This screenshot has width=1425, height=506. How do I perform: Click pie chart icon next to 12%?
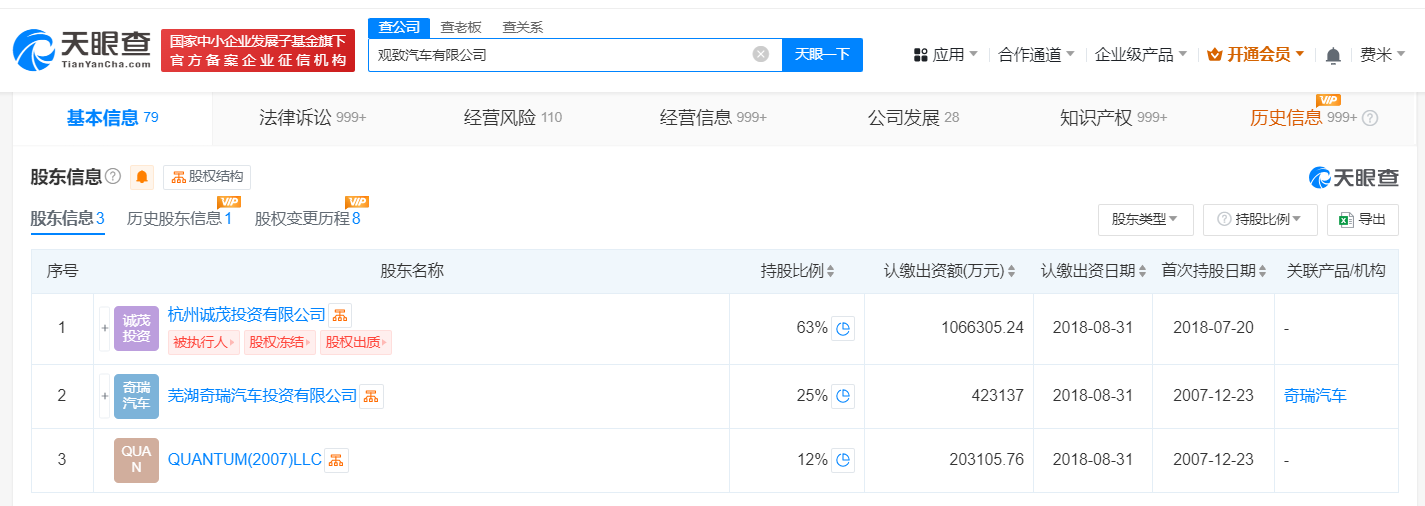click(843, 460)
